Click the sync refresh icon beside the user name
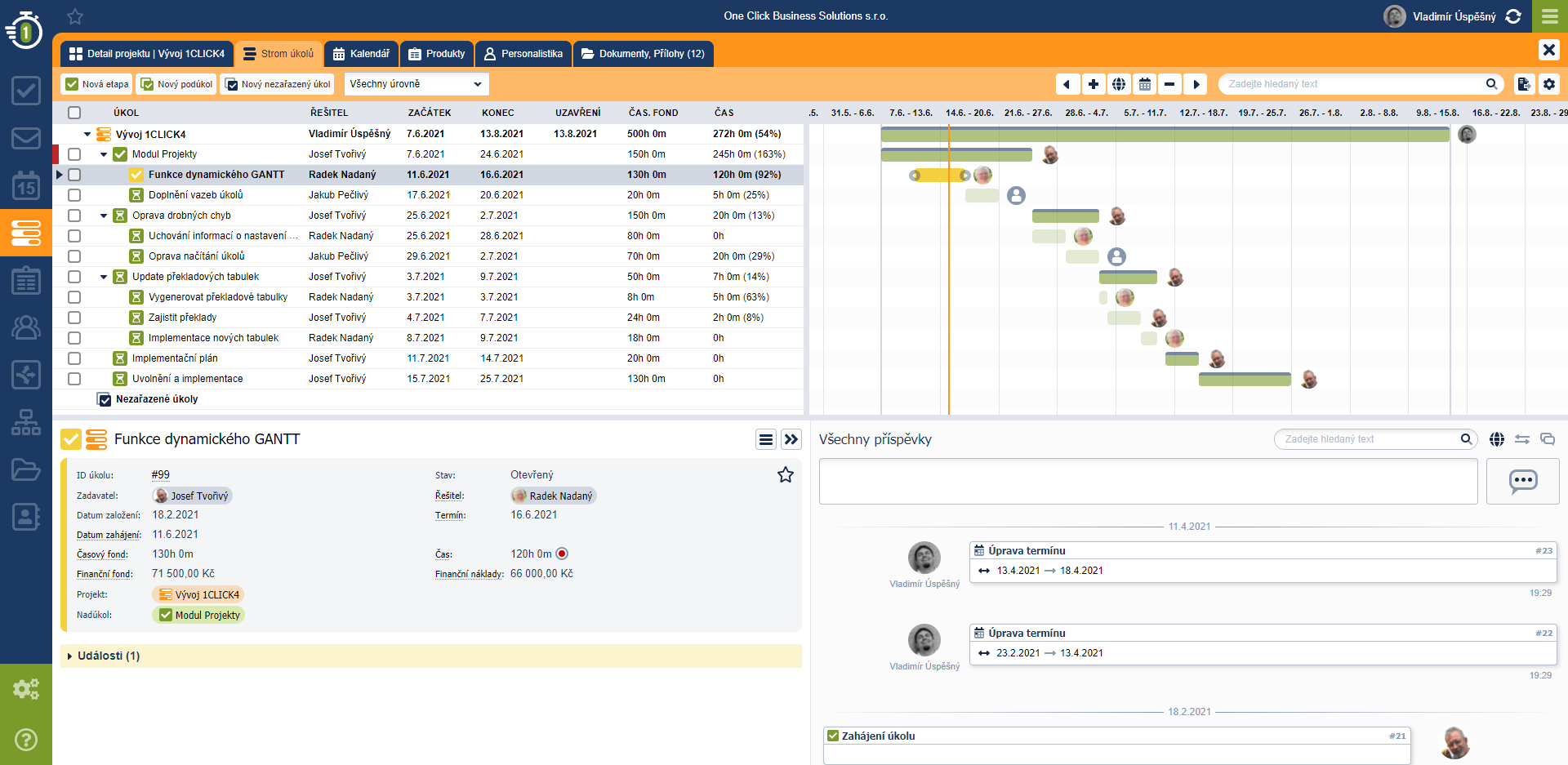 pos(1513,16)
